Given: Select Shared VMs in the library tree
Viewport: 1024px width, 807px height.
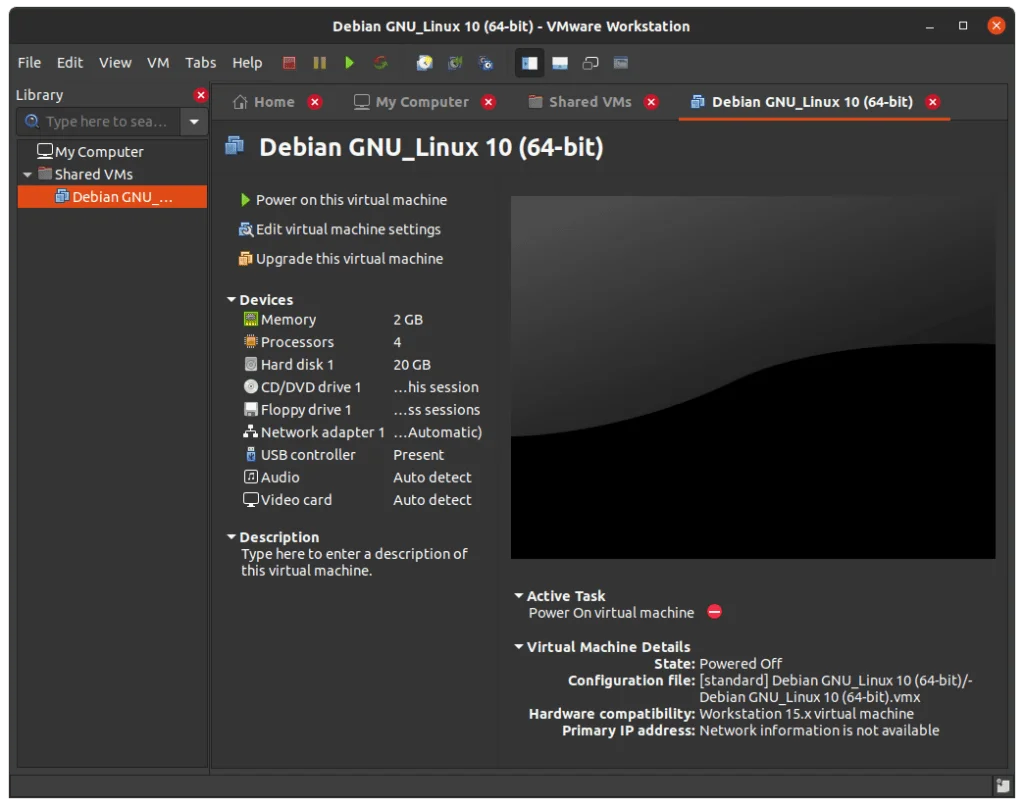Looking at the screenshot, I should (x=86, y=174).
